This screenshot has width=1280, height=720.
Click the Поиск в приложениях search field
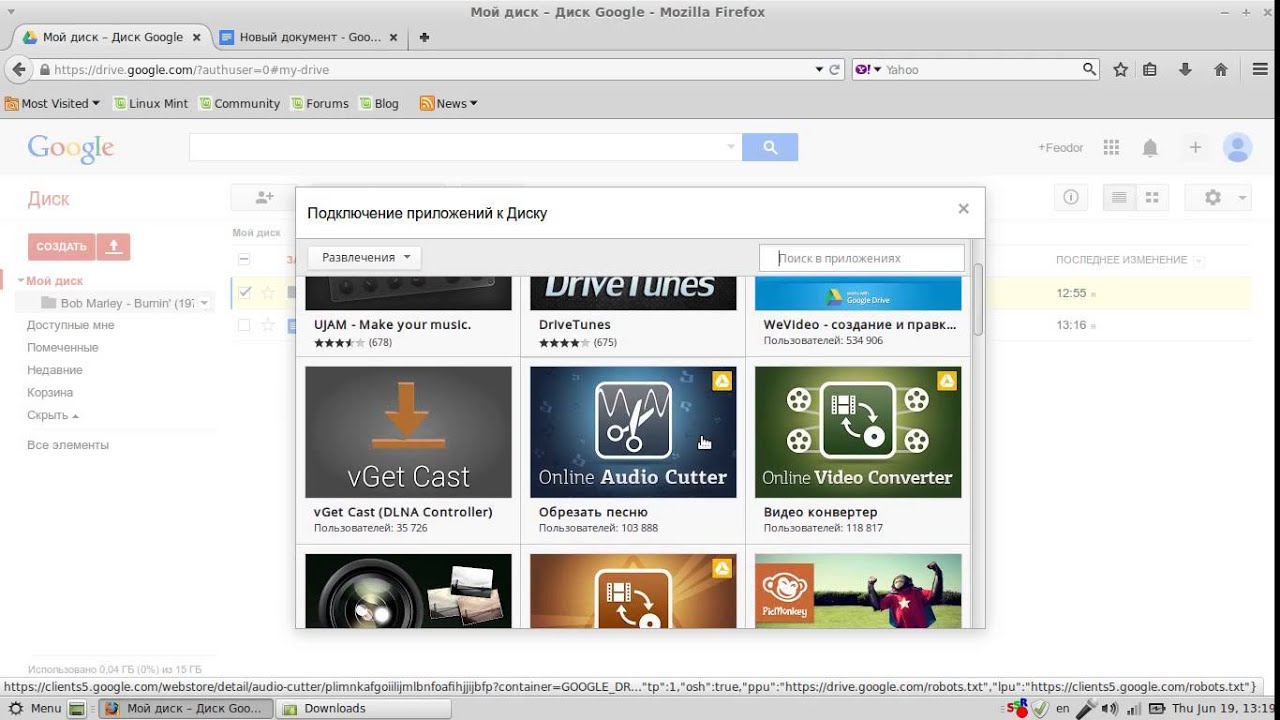point(862,258)
